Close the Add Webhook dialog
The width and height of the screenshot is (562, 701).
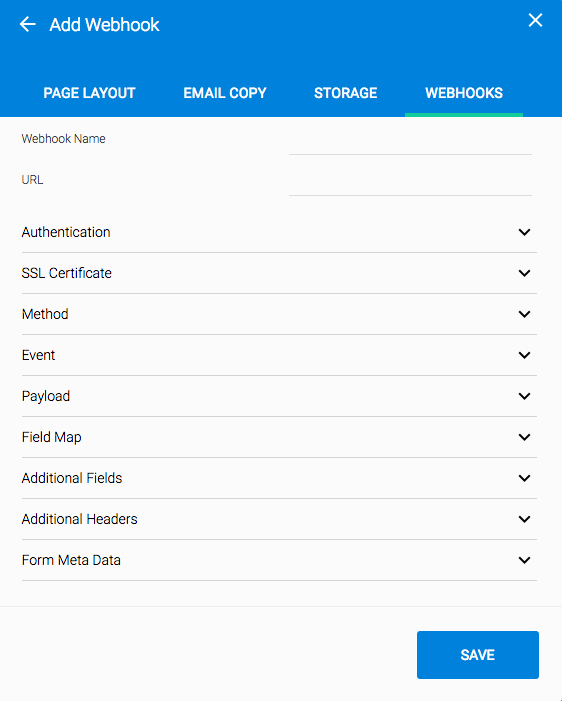coord(535,20)
